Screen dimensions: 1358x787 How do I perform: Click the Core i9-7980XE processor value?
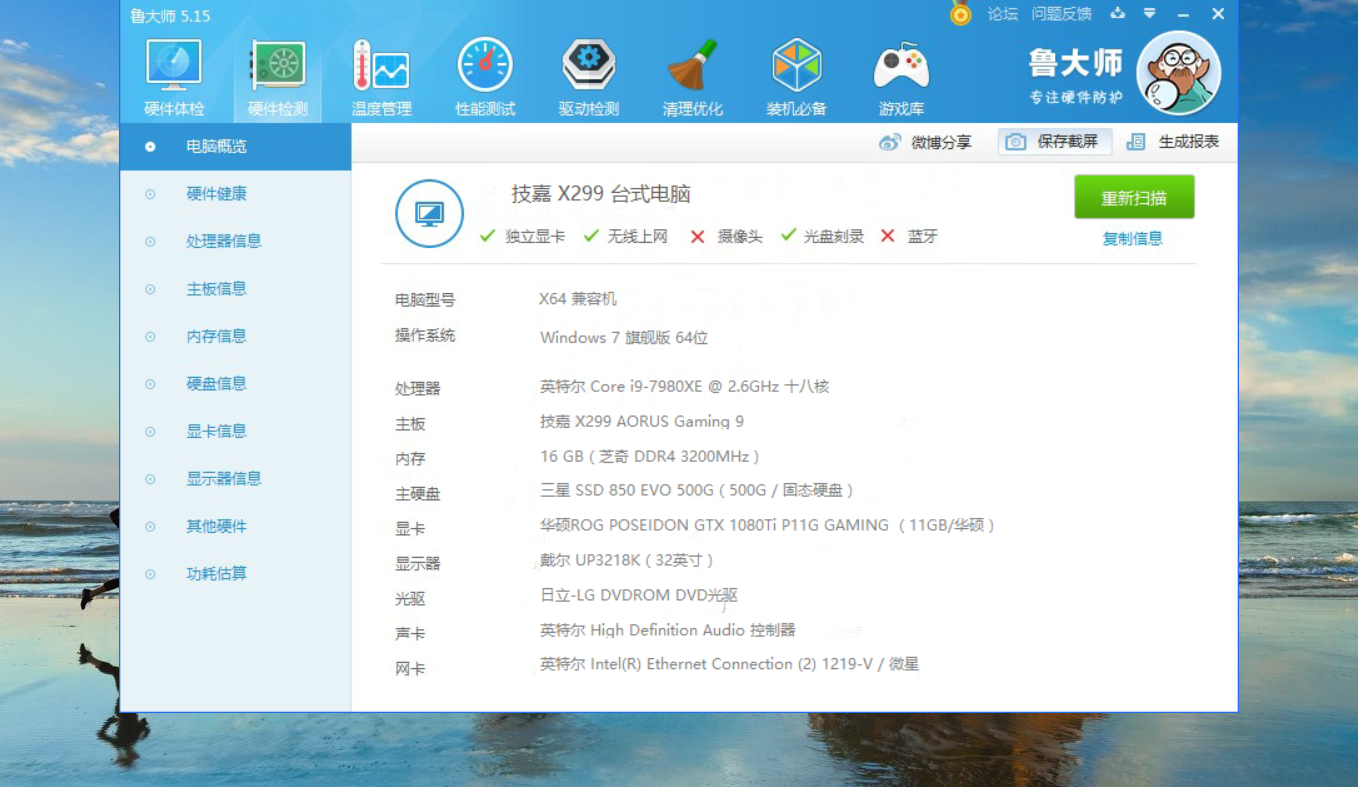[x=685, y=387]
